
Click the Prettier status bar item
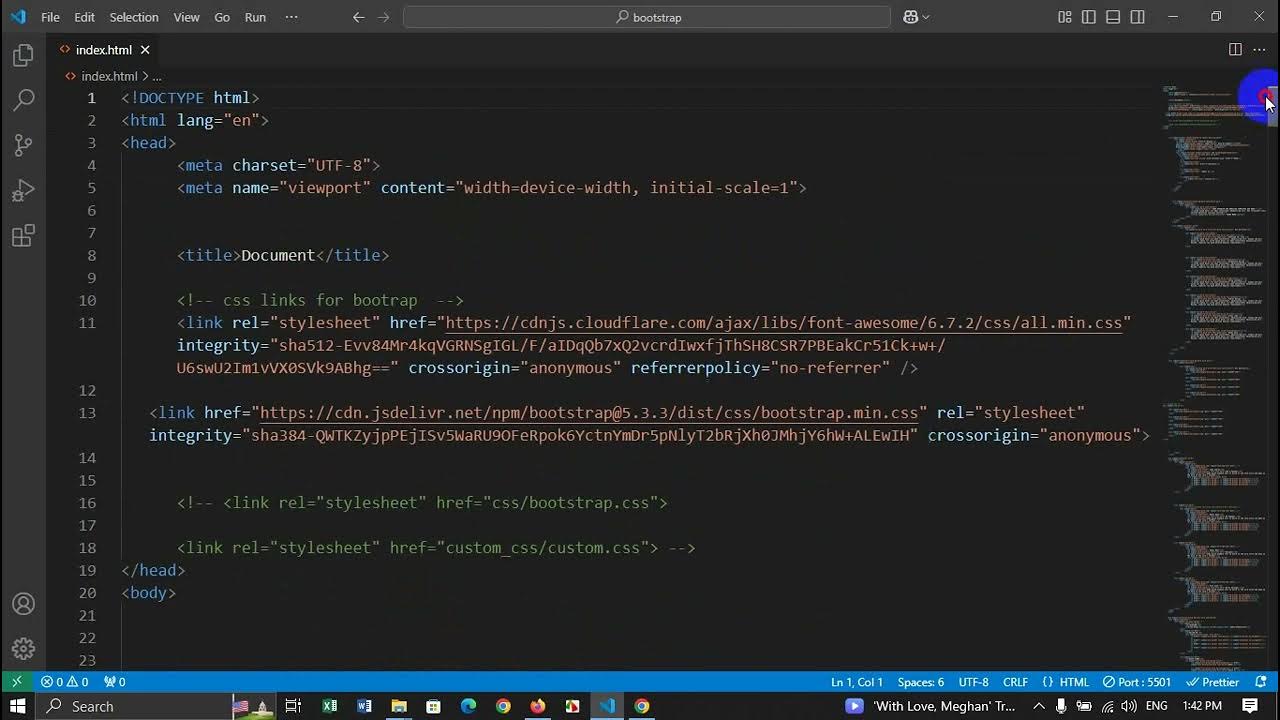(1213, 682)
